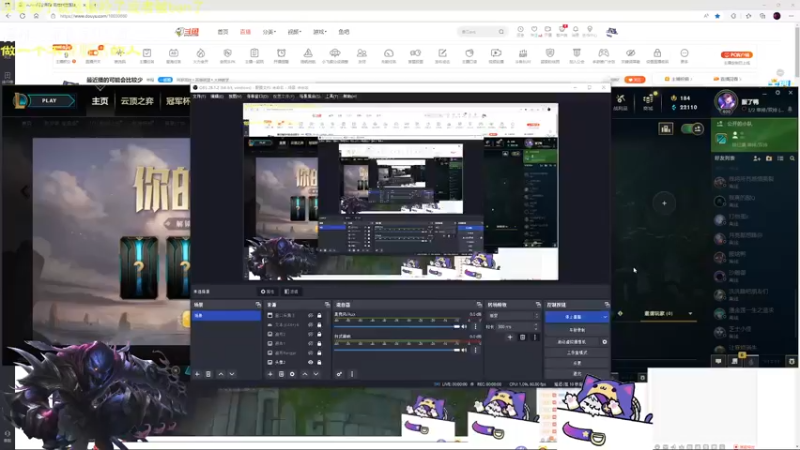Open Douyu site homepage nav item
The width and height of the screenshot is (800, 450).
(223, 32)
